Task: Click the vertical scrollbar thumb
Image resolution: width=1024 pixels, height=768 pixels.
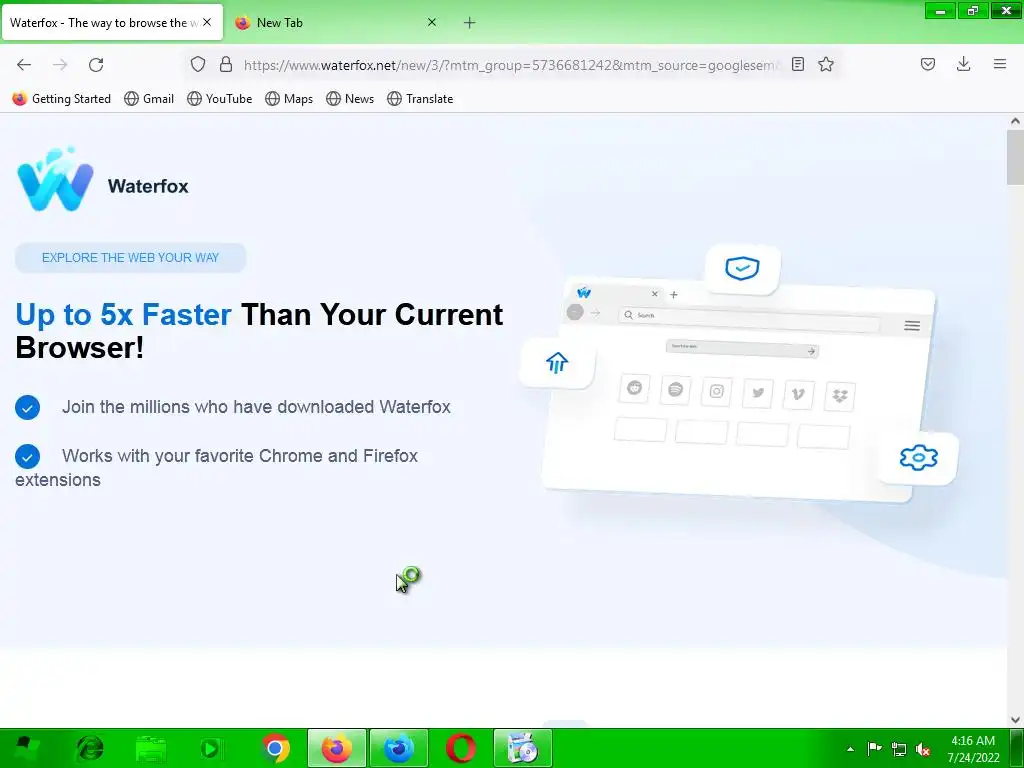Action: (1015, 157)
